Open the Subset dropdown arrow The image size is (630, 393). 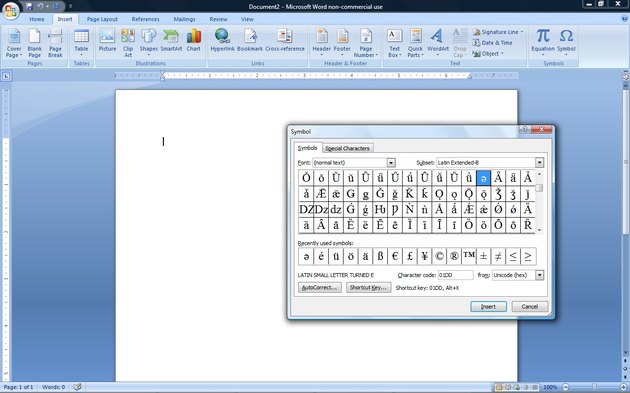pos(539,162)
